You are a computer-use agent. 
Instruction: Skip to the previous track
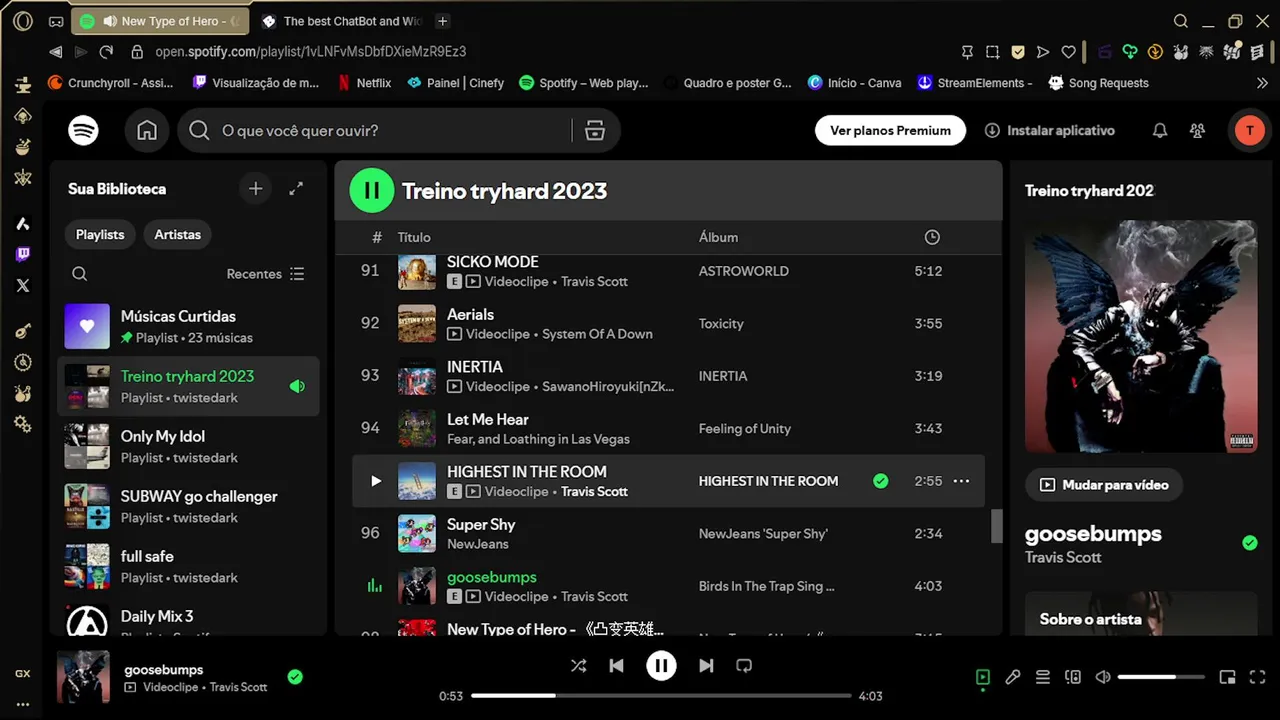click(x=616, y=666)
